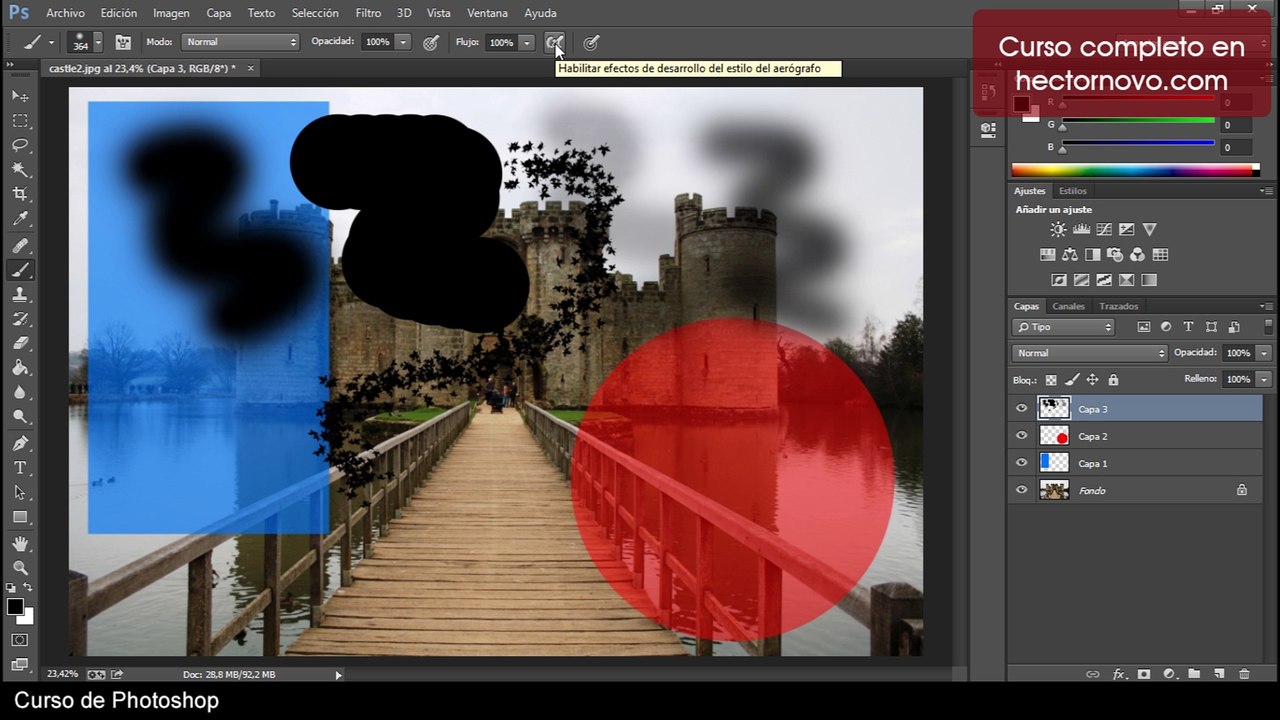The image size is (1280, 720).
Task: Switch to the Estilos tab
Action: pyautogui.click(x=1072, y=190)
